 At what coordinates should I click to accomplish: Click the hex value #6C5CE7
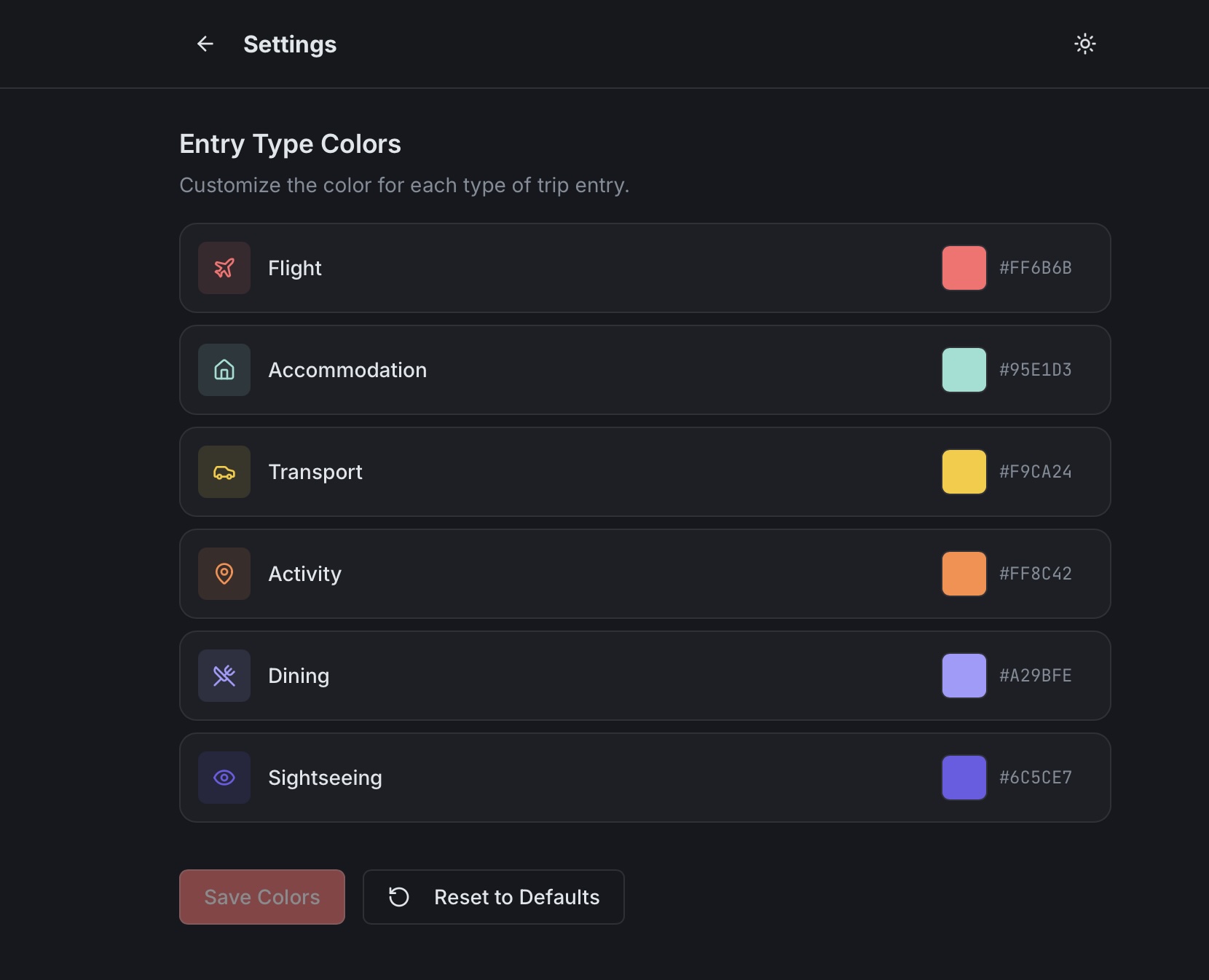[x=1036, y=778]
